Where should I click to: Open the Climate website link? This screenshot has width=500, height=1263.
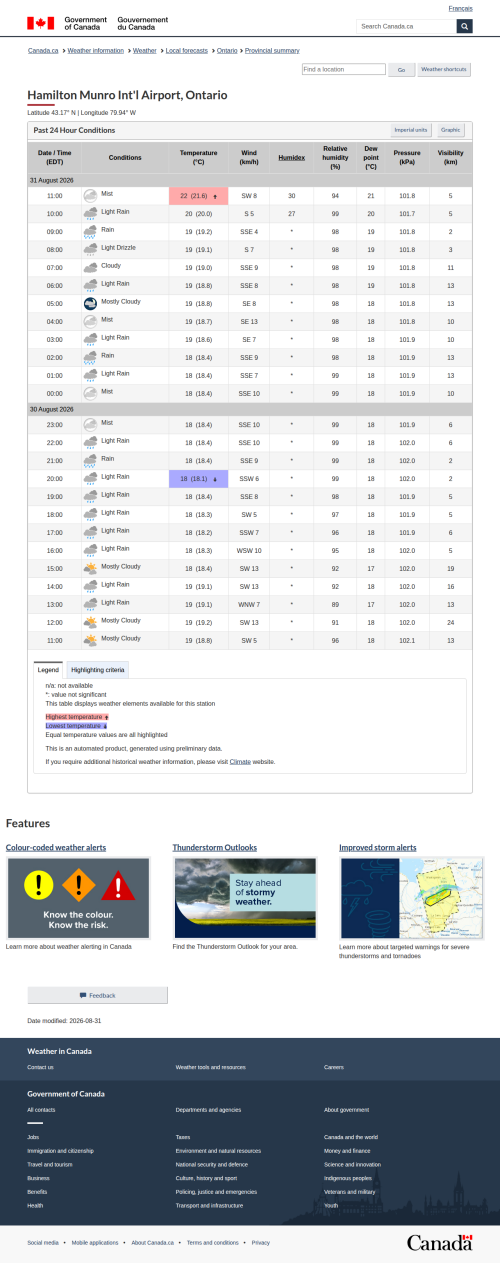240,762
